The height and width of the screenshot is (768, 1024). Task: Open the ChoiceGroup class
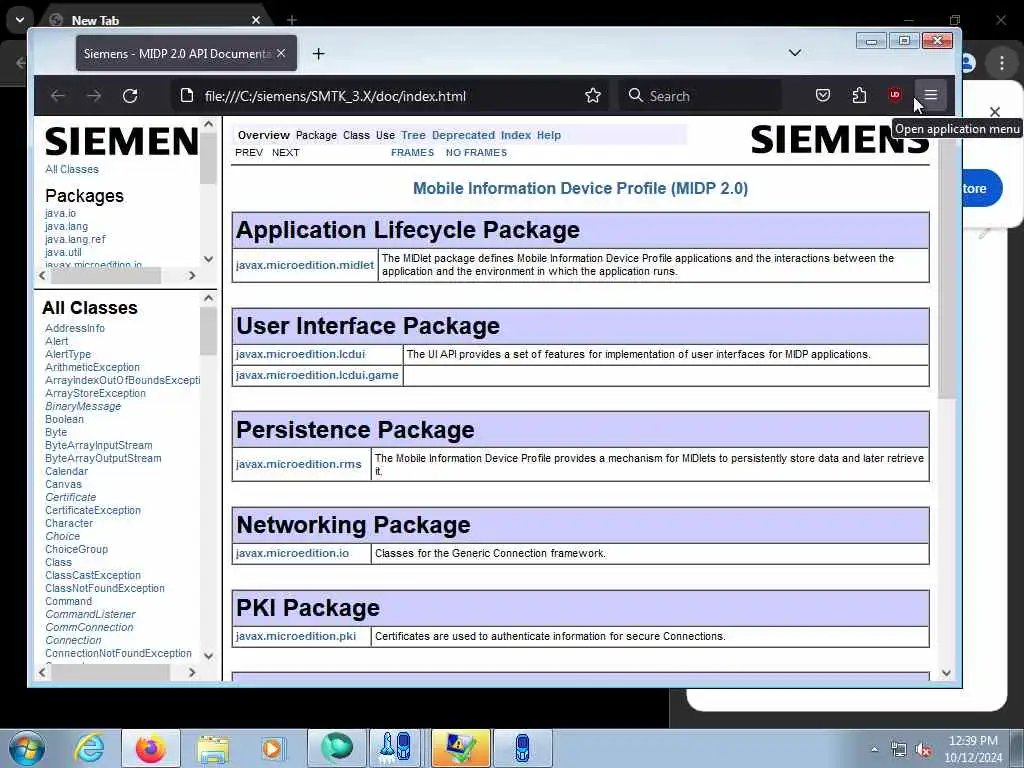tap(76, 549)
